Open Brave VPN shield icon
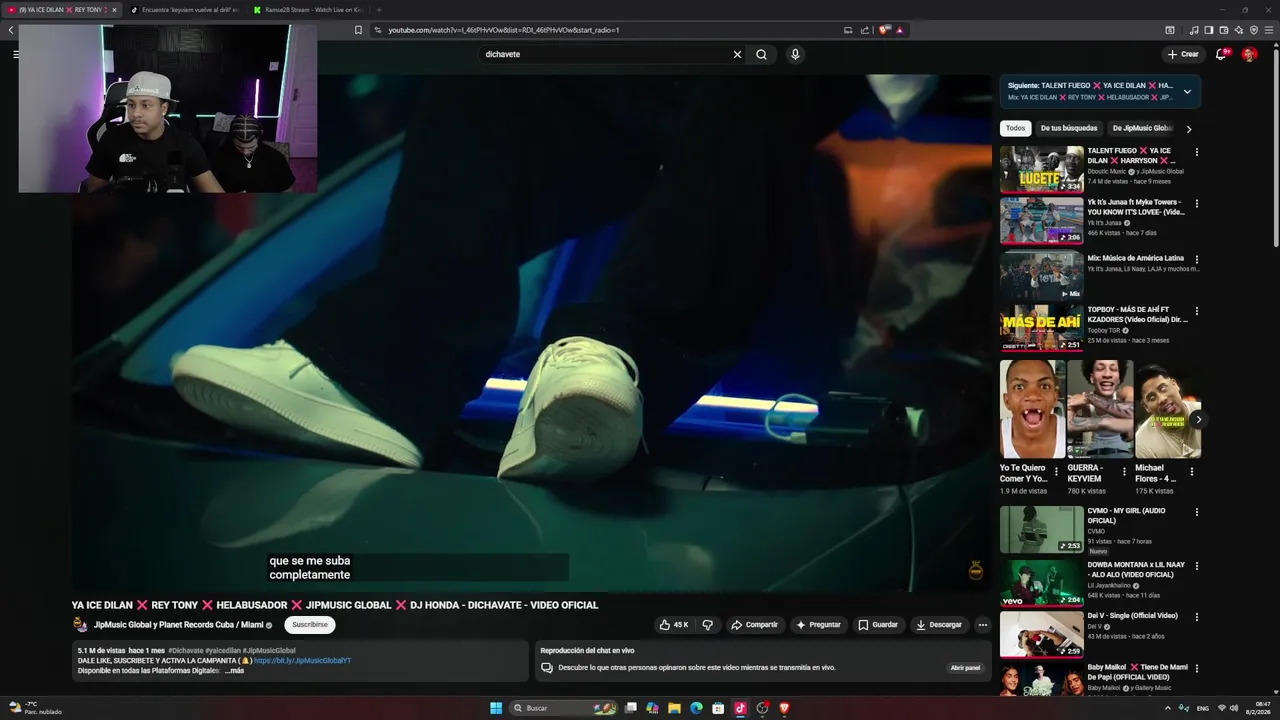The height and width of the screenshot is (720, 1280). point(1254,30)
